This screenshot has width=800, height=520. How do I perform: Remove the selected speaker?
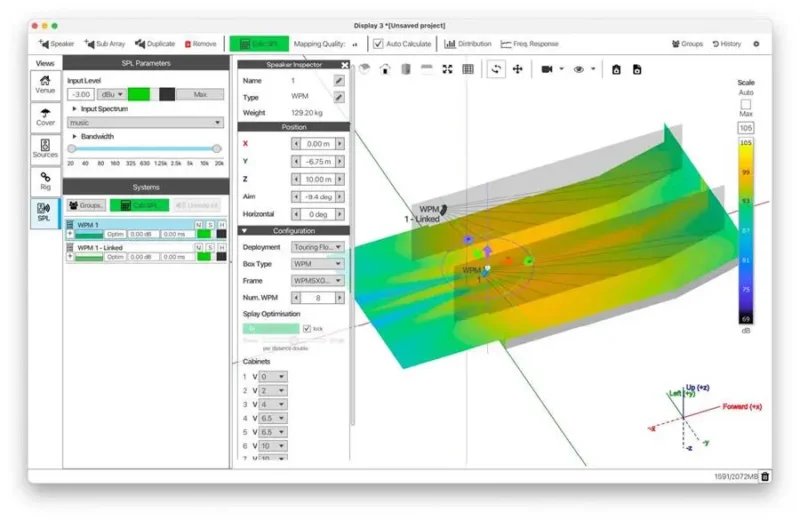coord(201,44)
